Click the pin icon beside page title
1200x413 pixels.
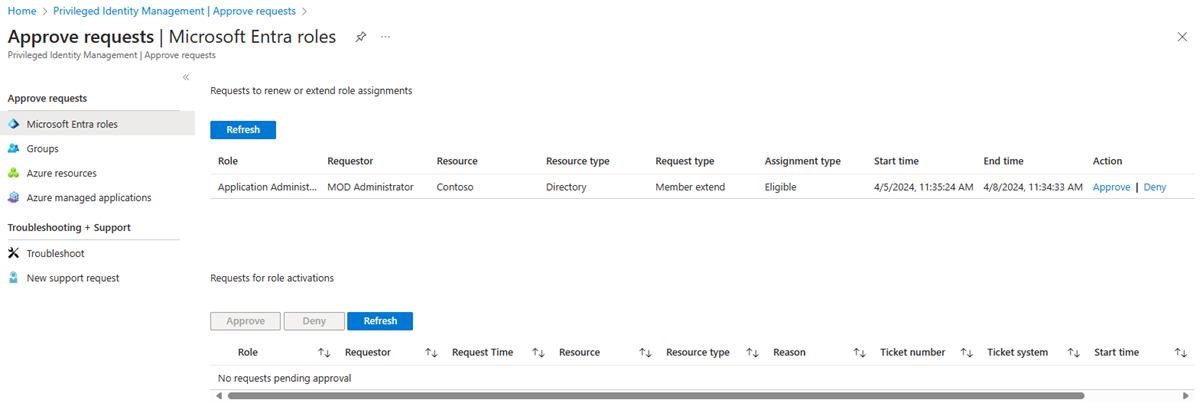coord(360,37)
